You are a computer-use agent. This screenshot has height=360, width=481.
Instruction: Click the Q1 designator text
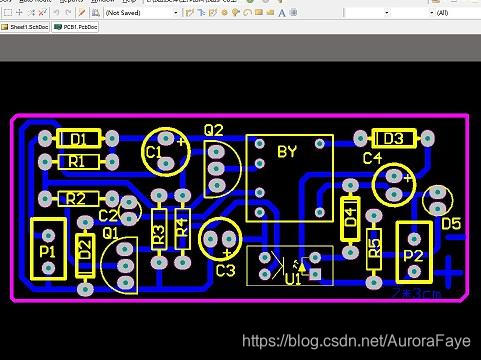(110, 233)
